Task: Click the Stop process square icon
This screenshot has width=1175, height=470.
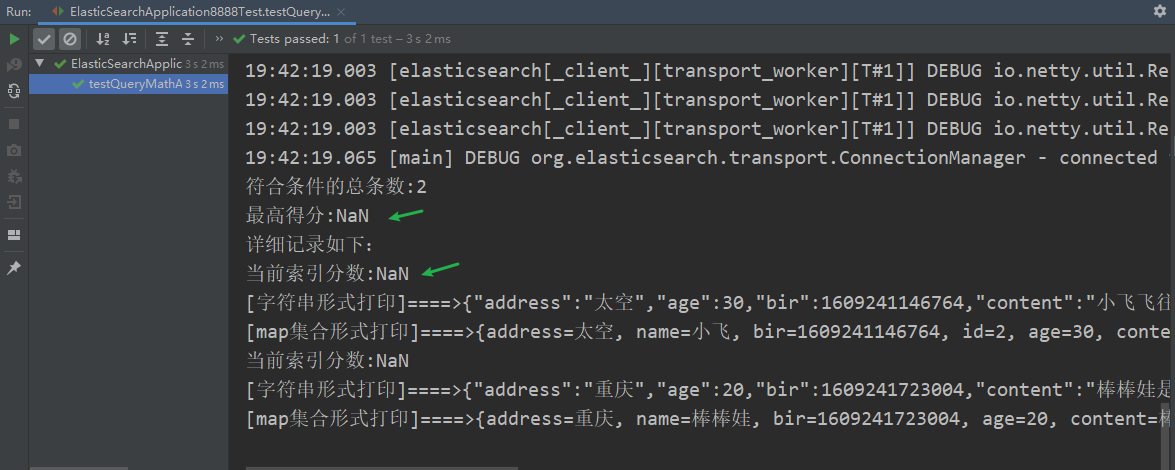Action: coord(13,124)
